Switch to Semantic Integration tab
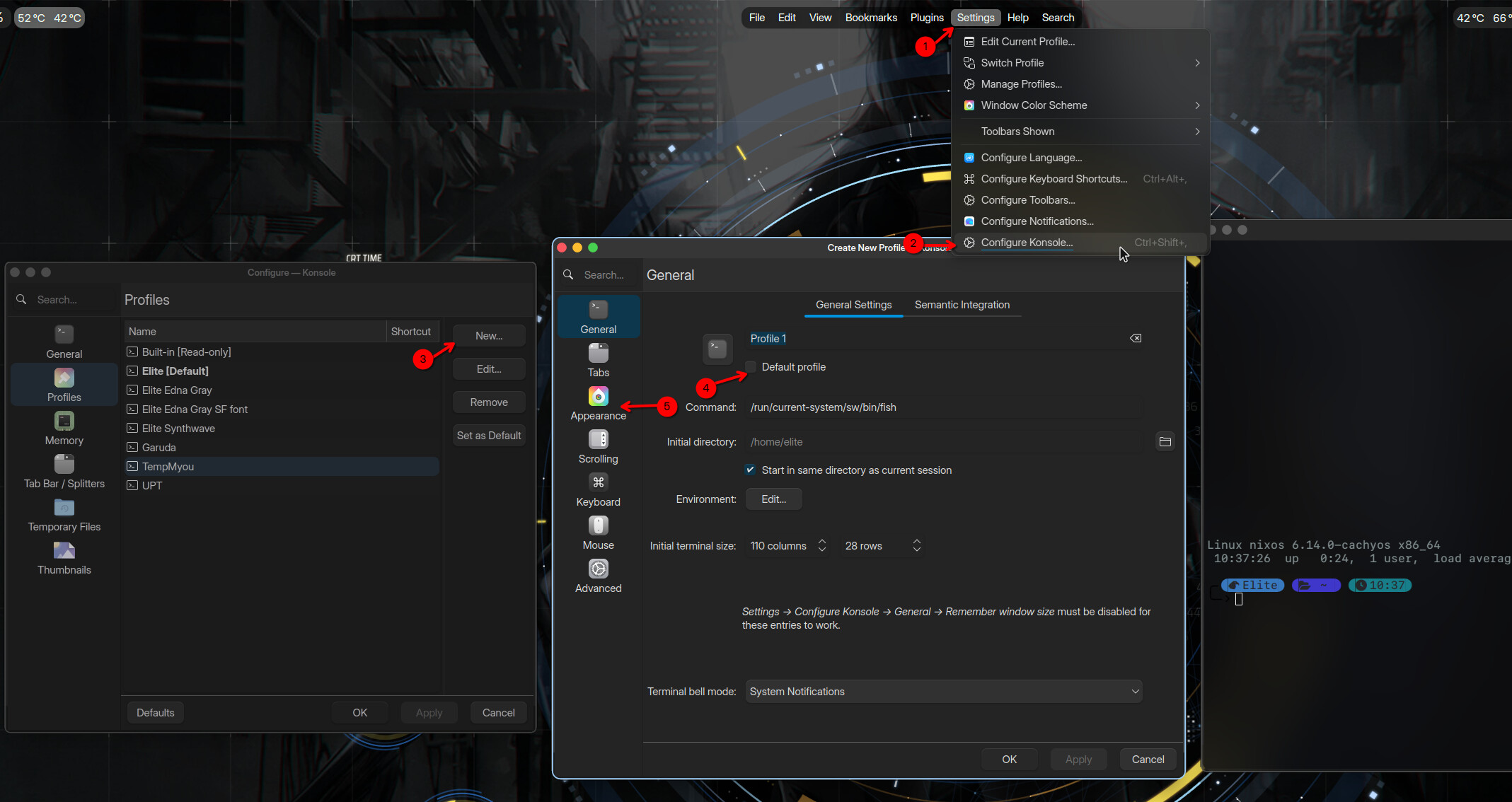 [x=962, y=305]
